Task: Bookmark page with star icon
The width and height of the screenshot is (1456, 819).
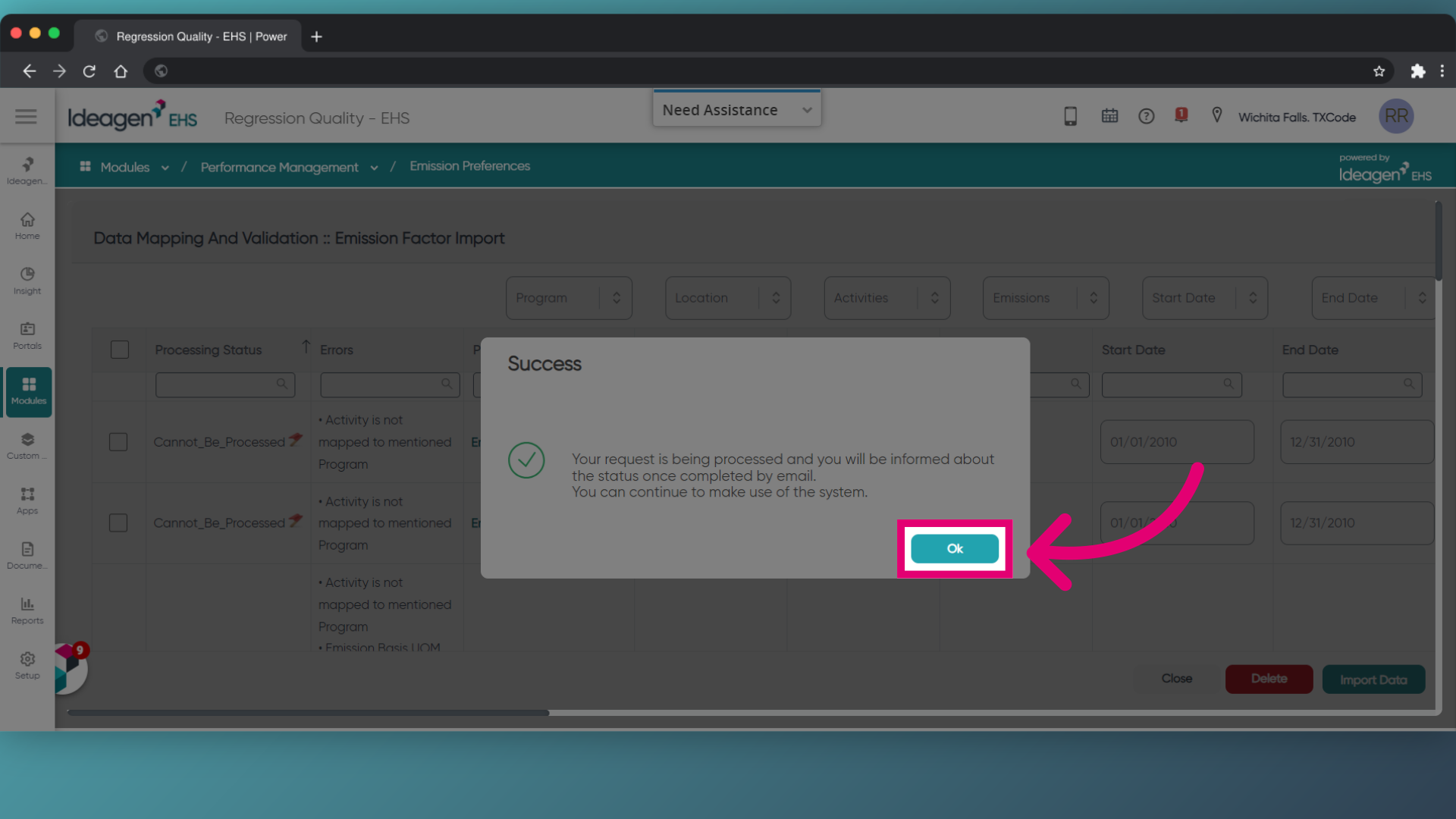Action: click(x=1379, y=71)
